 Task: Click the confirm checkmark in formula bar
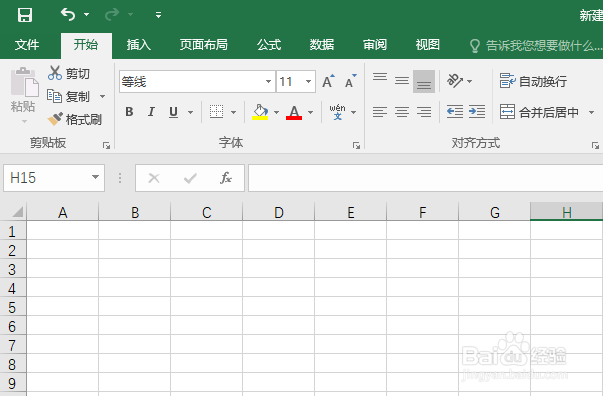point(190,178)
